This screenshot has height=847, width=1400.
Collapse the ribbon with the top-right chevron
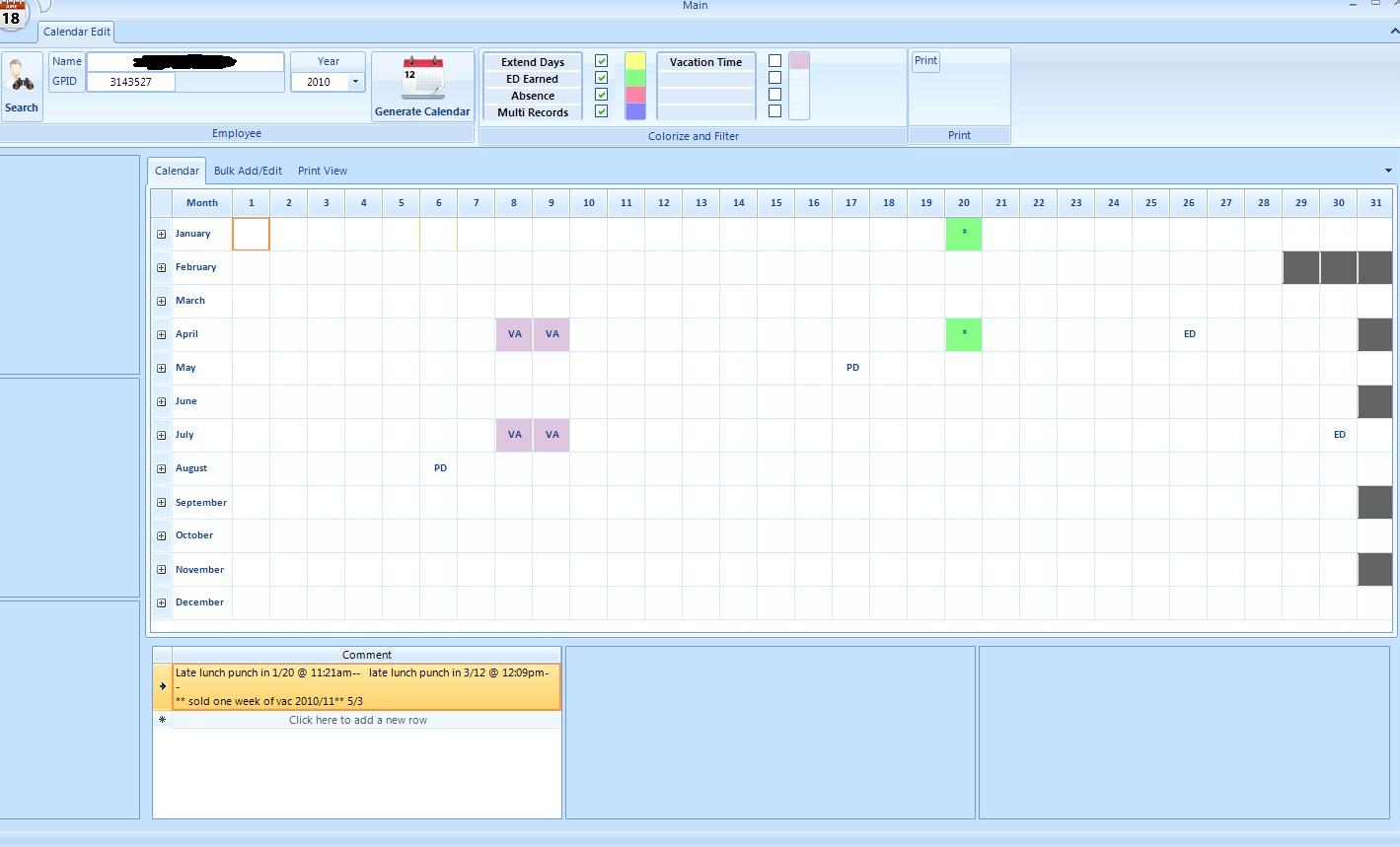tap(1394, 32)
